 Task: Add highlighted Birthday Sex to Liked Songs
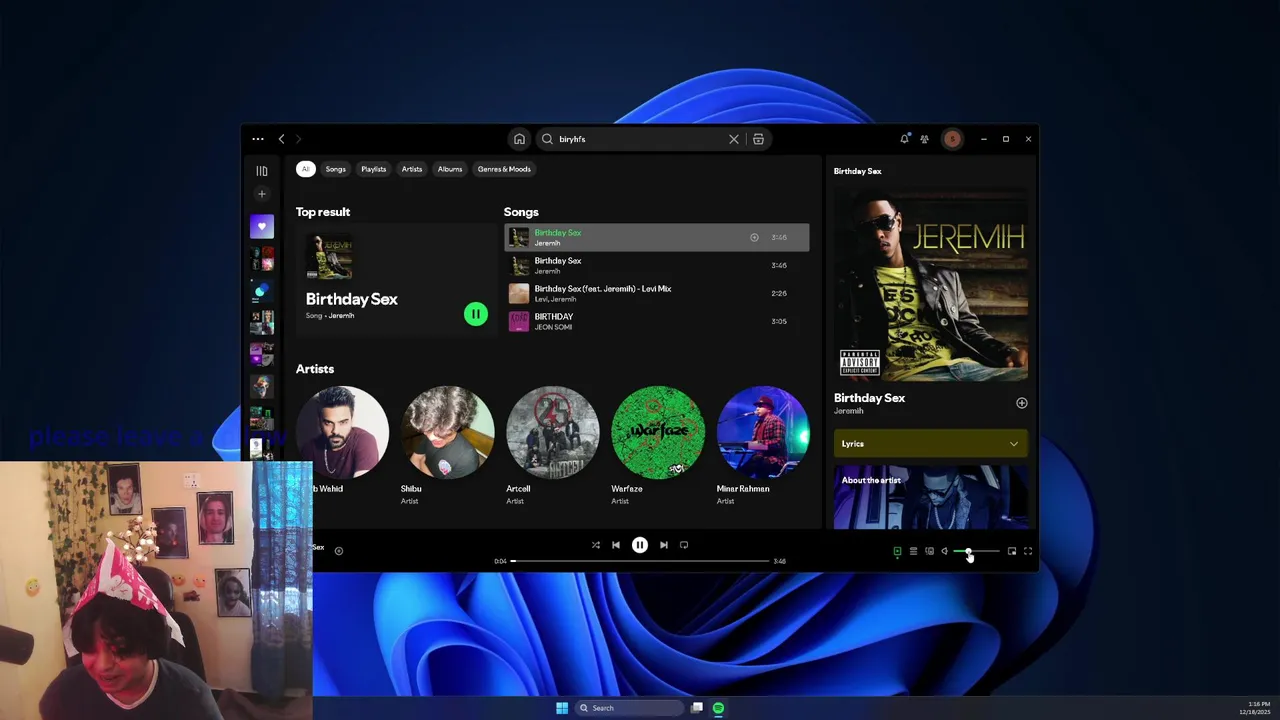click(x=754, y=238)
